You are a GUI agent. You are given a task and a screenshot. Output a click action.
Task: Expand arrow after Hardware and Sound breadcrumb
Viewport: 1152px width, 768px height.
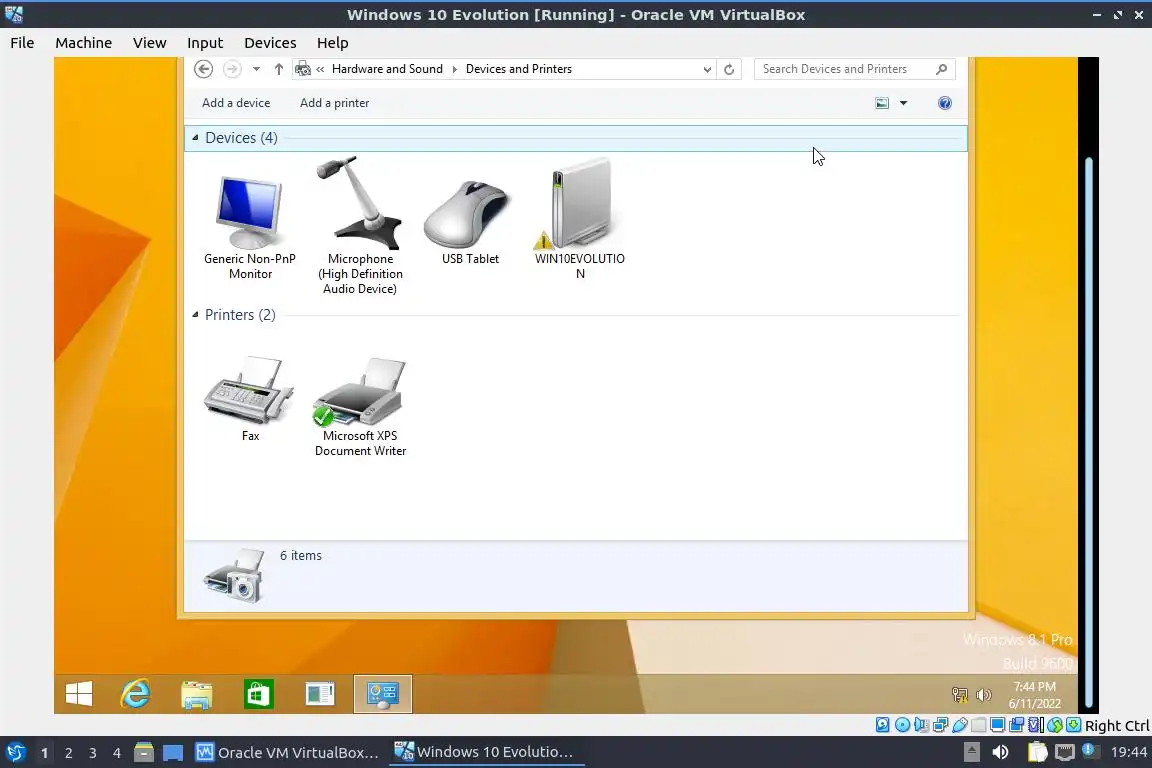click(454, 69)
